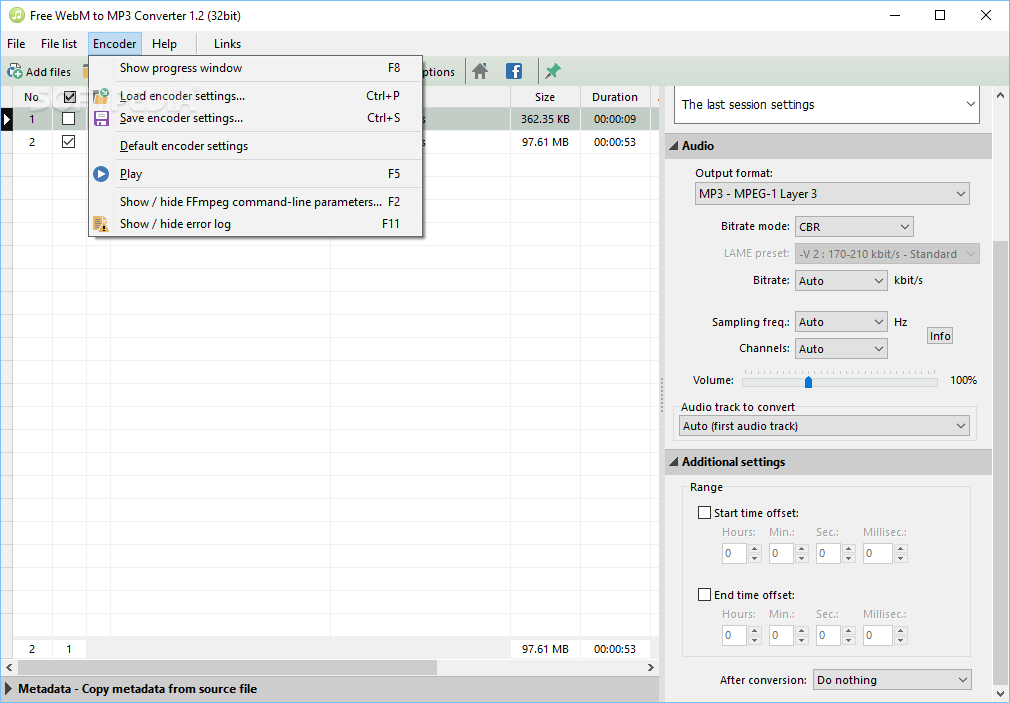Screen dimensions: 1010x703
Task: Open the After conversion dropdown
Action: [x=892, y=680]
